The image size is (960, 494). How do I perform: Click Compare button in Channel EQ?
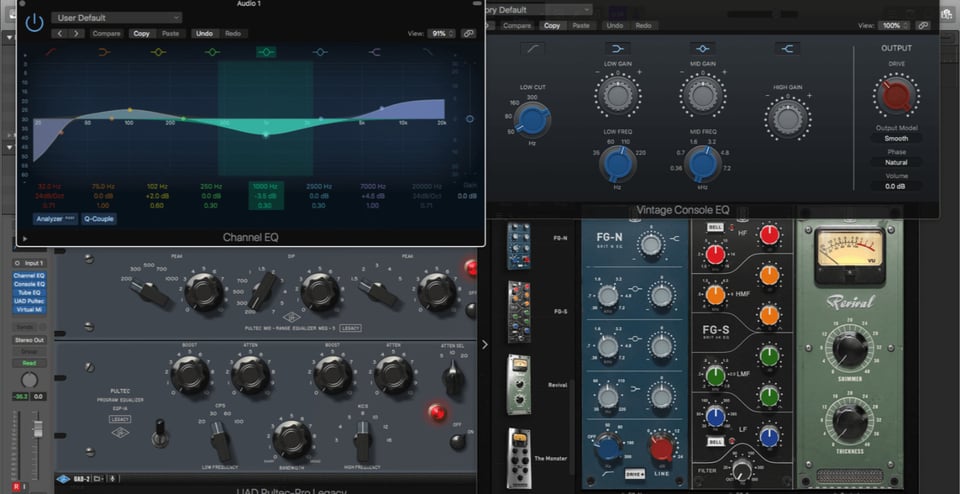point(106,33)
